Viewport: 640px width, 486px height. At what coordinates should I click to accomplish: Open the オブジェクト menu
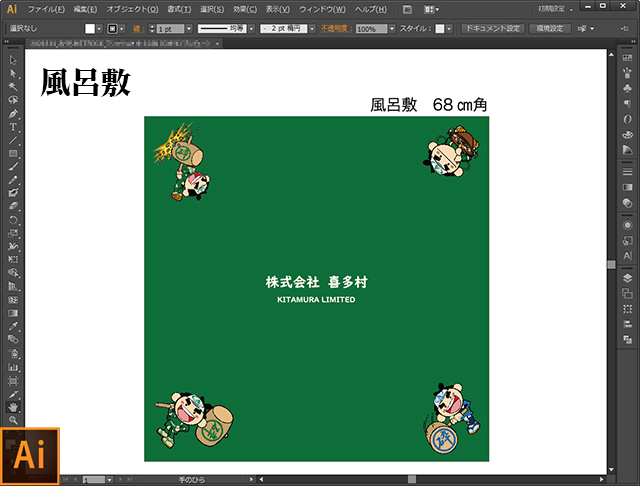click(132, 9)
